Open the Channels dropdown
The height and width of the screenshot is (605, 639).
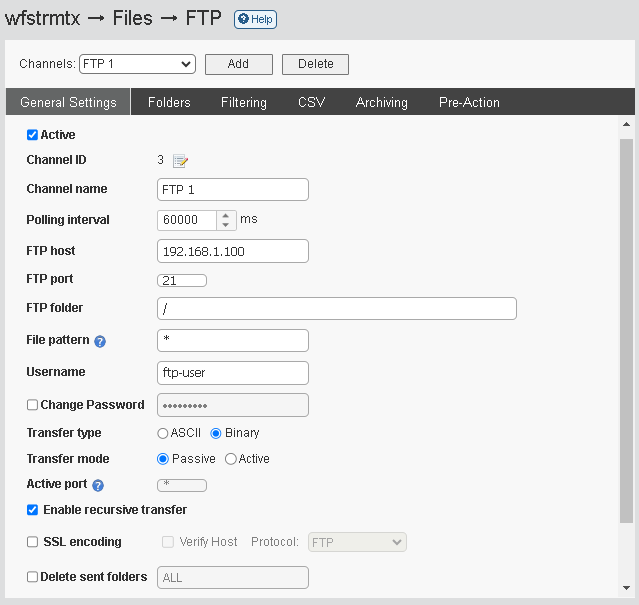click(137, 64)
